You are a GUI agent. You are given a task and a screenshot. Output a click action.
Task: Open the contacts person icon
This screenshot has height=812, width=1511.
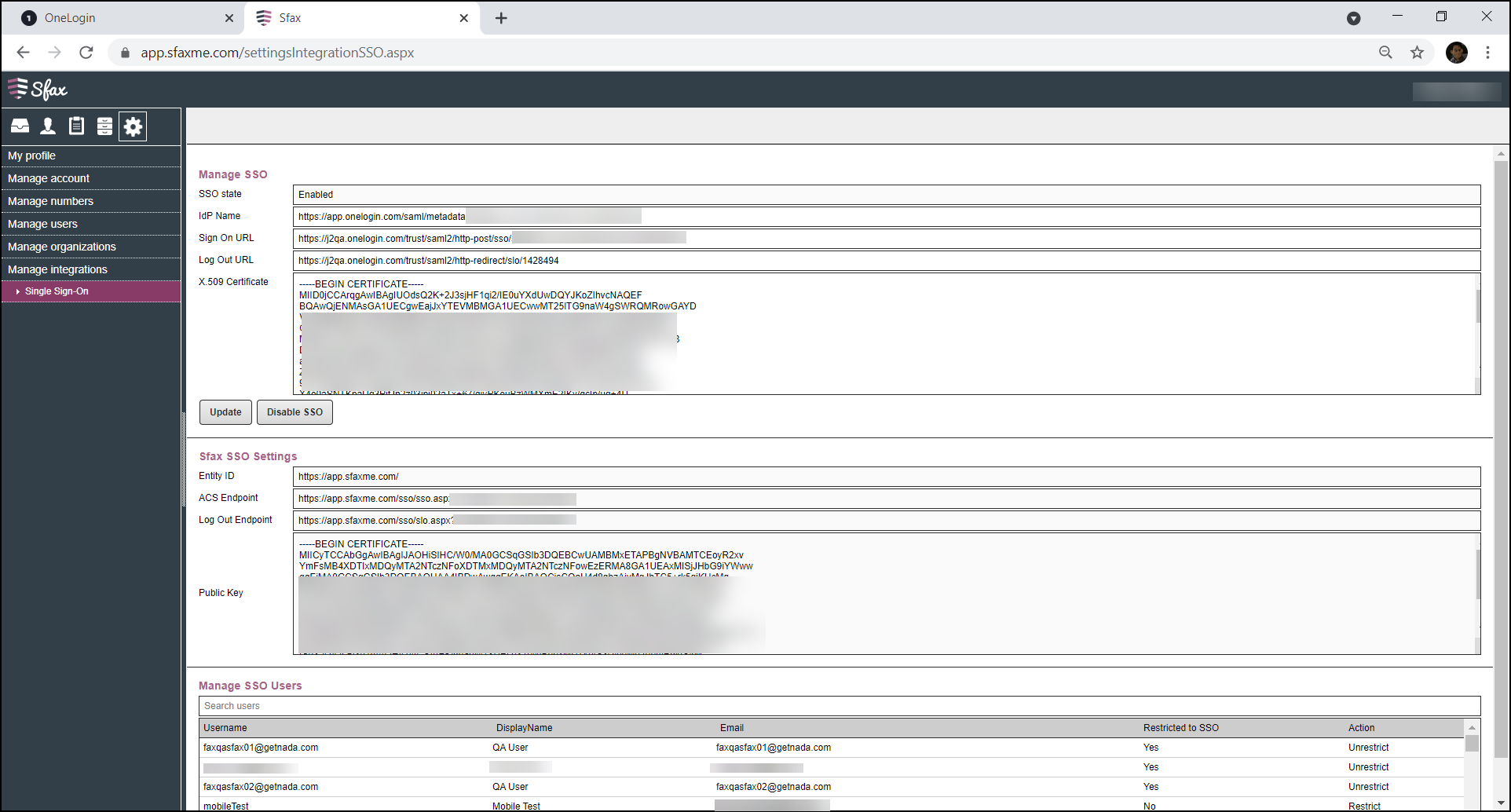(x=48, y=126)
